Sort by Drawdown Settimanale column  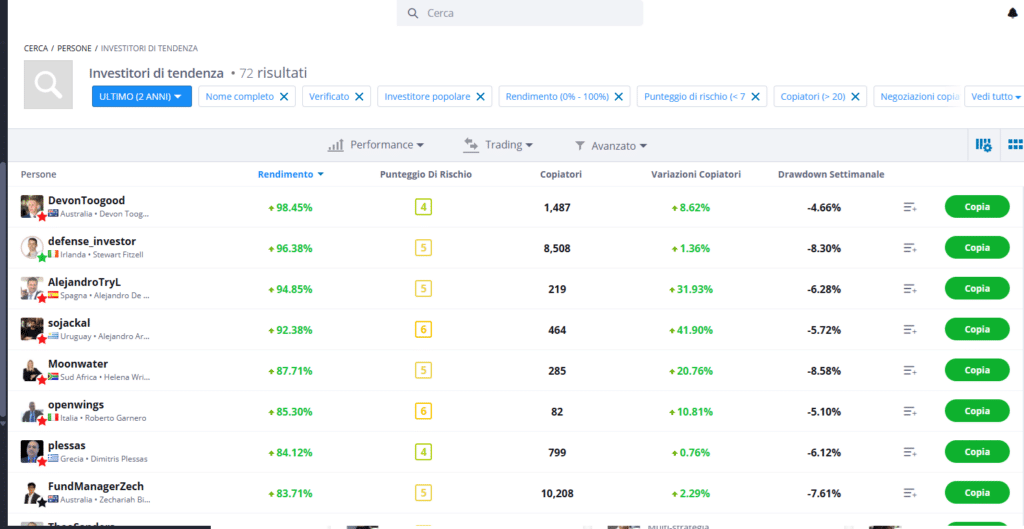[831, 174]
